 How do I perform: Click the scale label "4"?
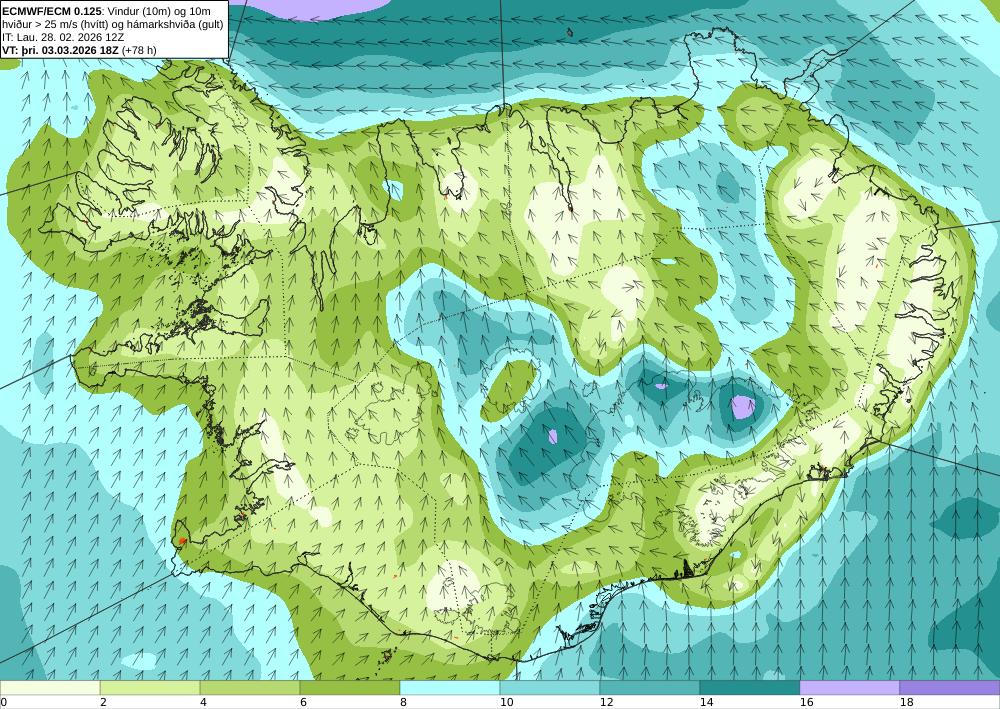(x=203, y=703)
